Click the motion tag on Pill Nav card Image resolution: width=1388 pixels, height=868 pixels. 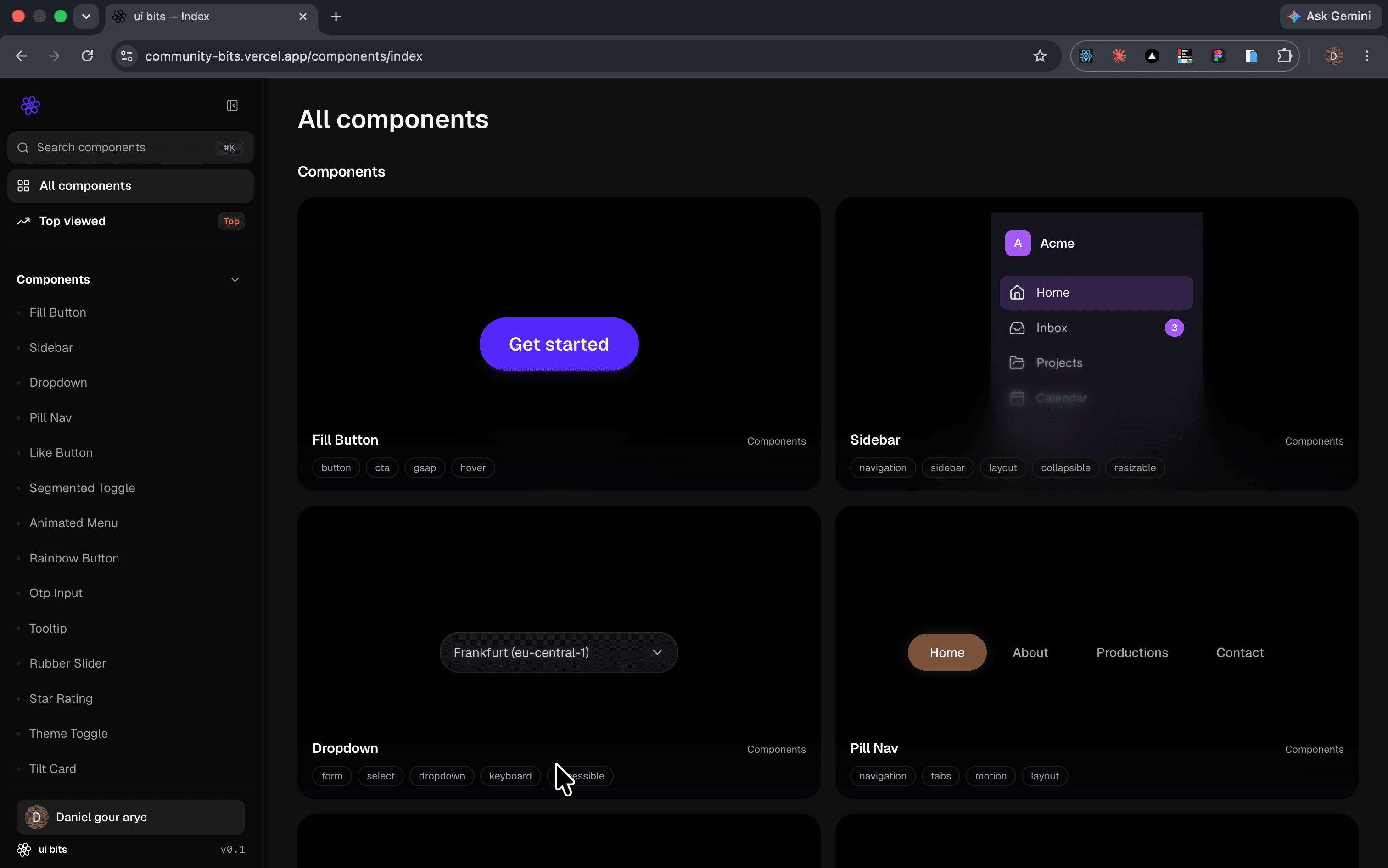tap(990, 776)
